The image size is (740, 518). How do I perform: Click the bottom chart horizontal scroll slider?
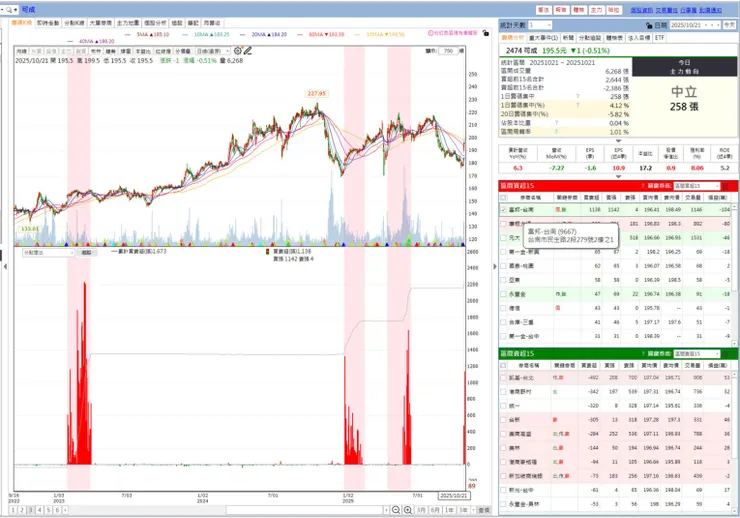[305, 510]
